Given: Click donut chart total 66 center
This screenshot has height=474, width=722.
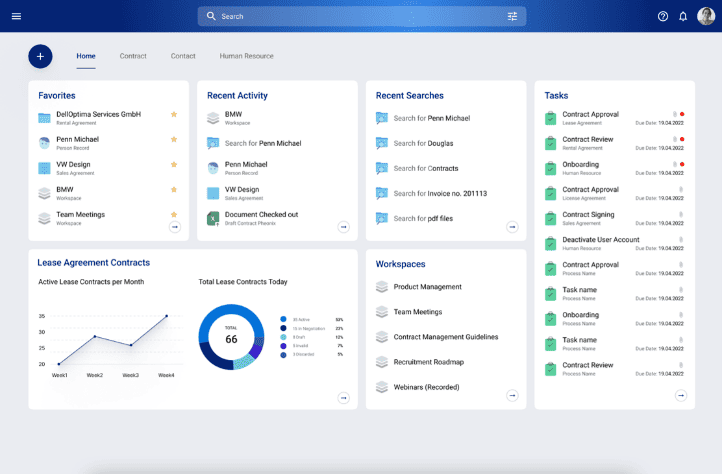Looking at the screenshot, I should click(x=231, y=337).
